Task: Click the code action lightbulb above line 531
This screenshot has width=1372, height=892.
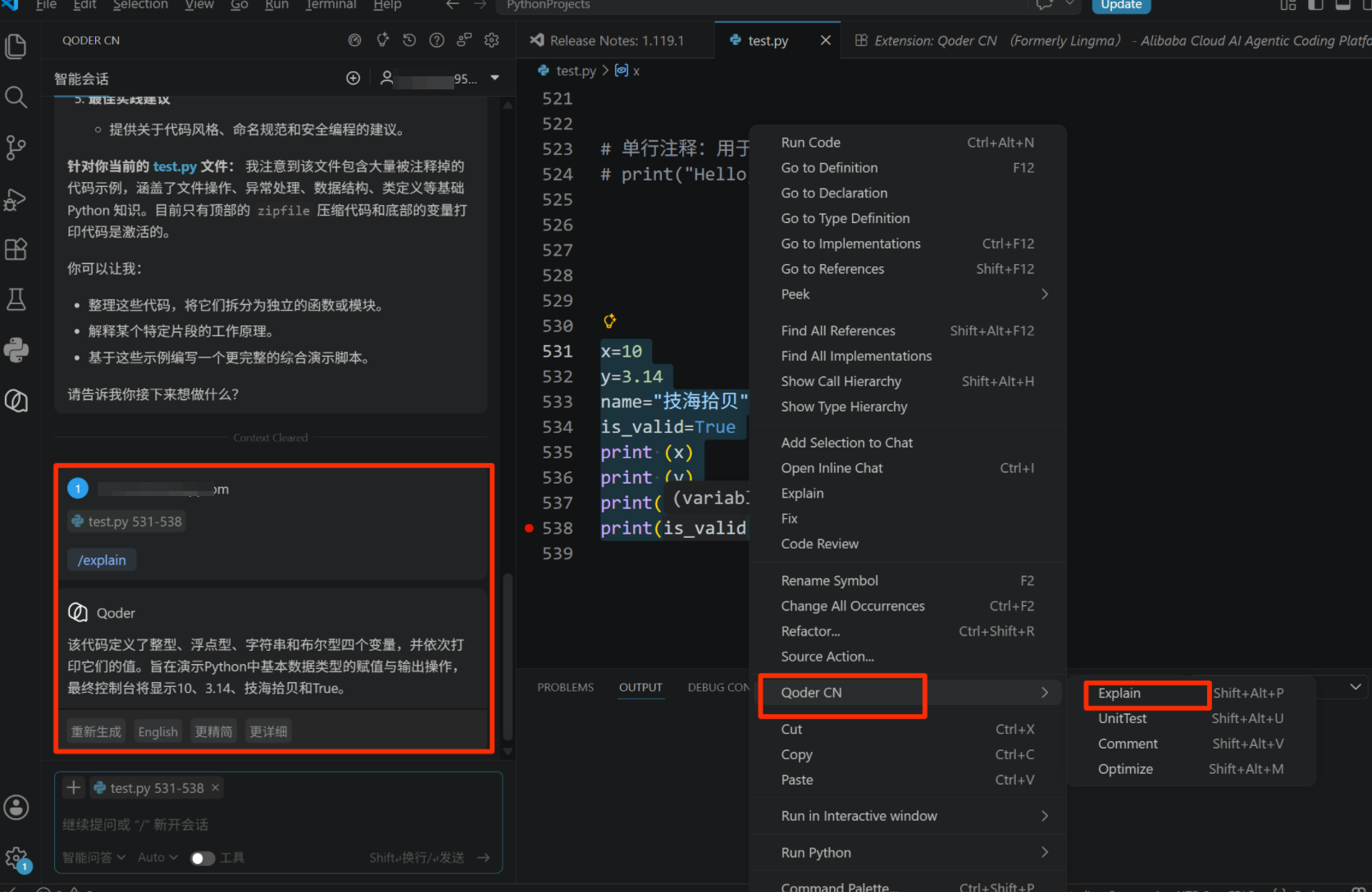Action: [609, 321]
